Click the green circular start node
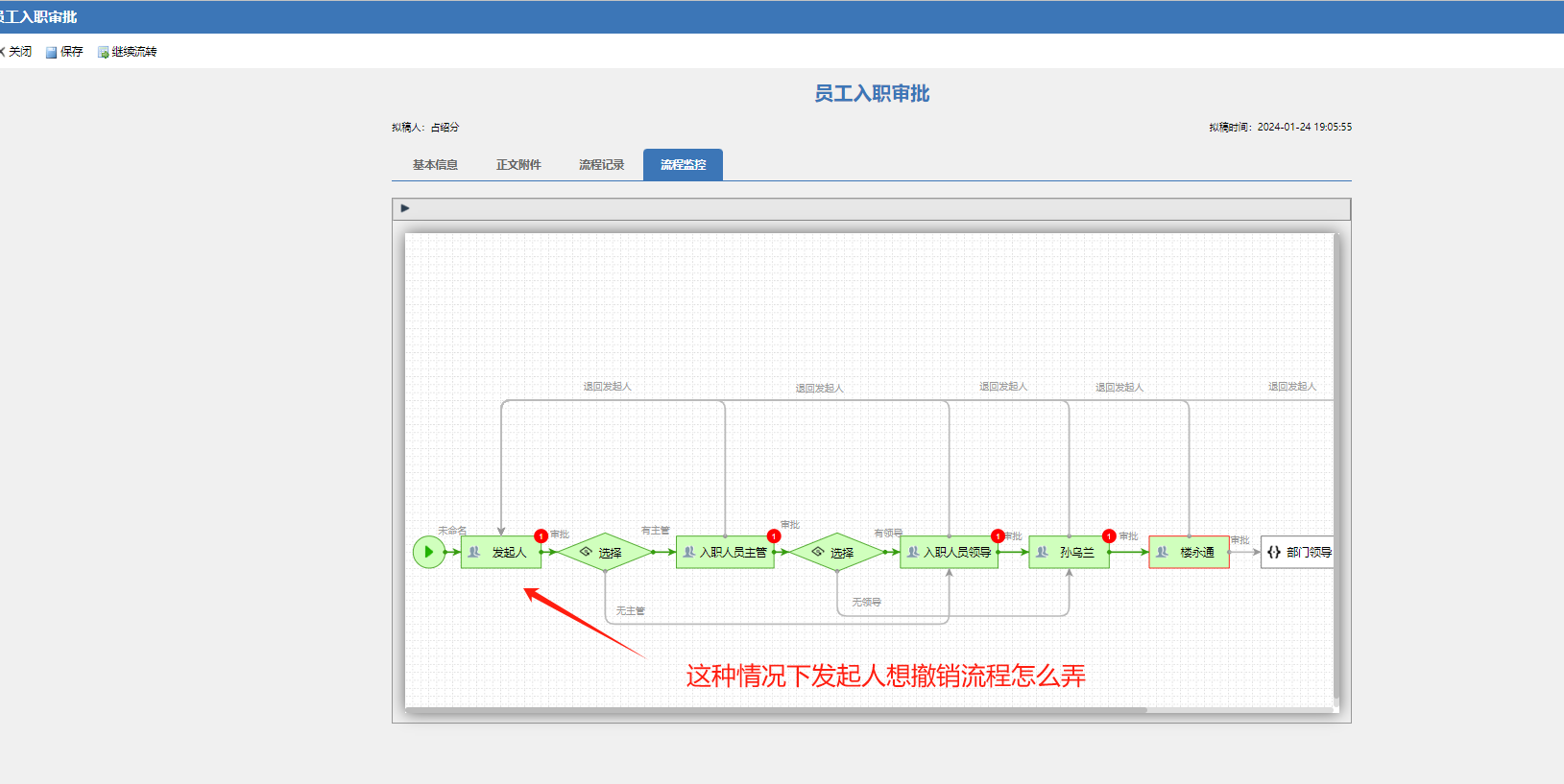1564x784 pixels. [428, 552]
